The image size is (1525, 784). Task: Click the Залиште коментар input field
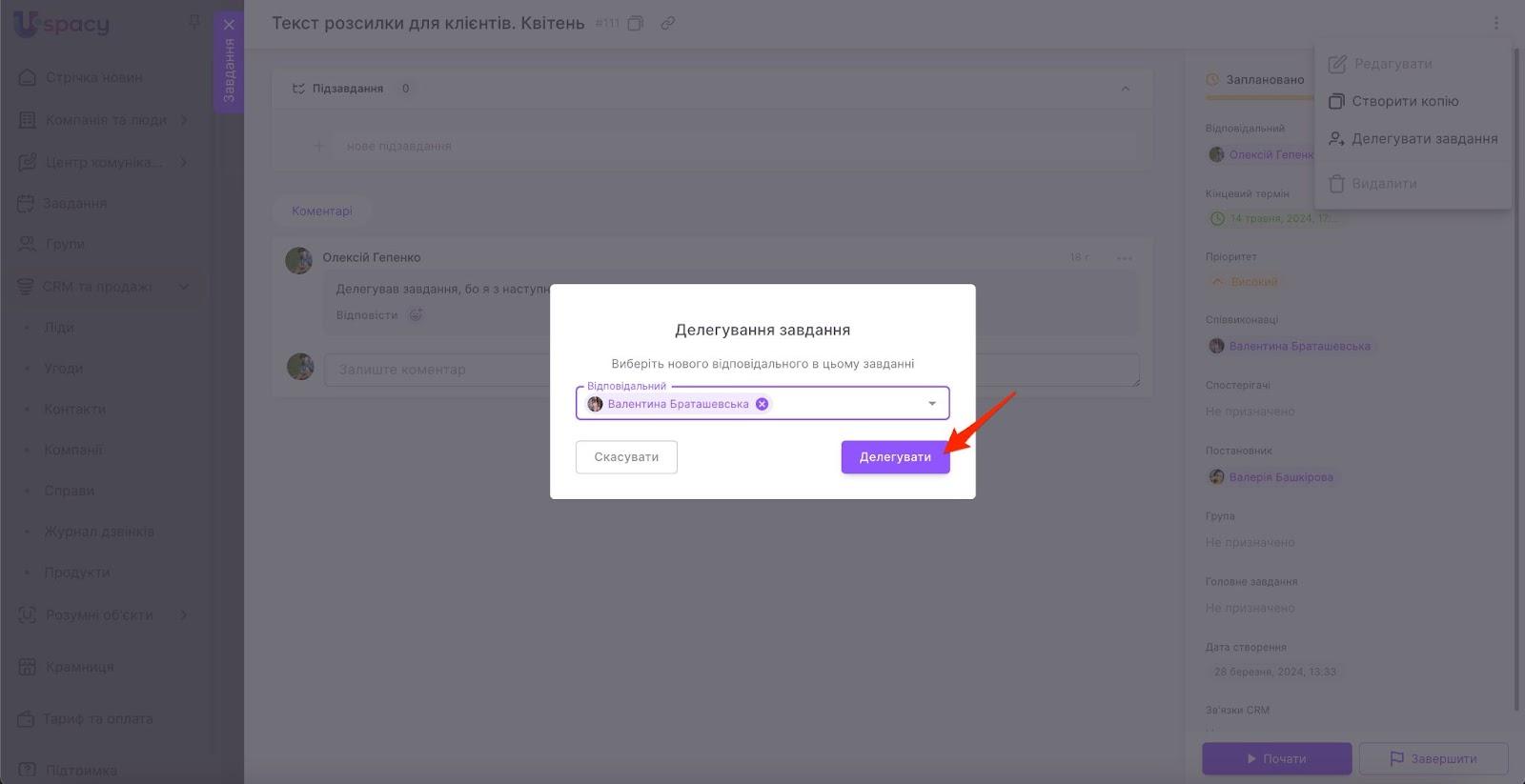click(731, 370)
